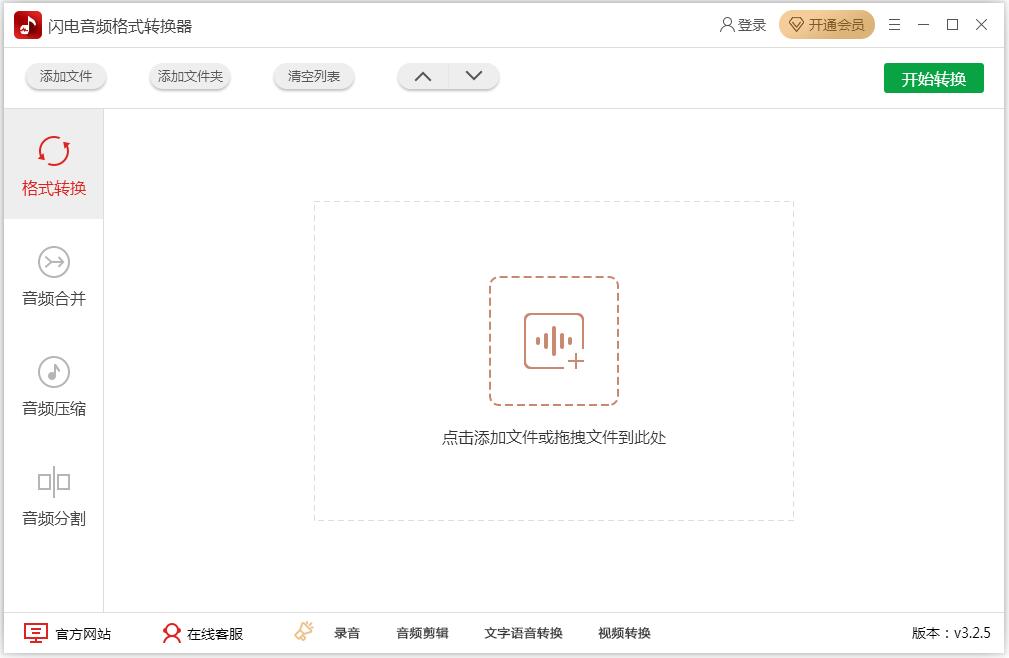Open the 录音 recording link
This screenshot has width=1009, height=658.
coord(347,633)
